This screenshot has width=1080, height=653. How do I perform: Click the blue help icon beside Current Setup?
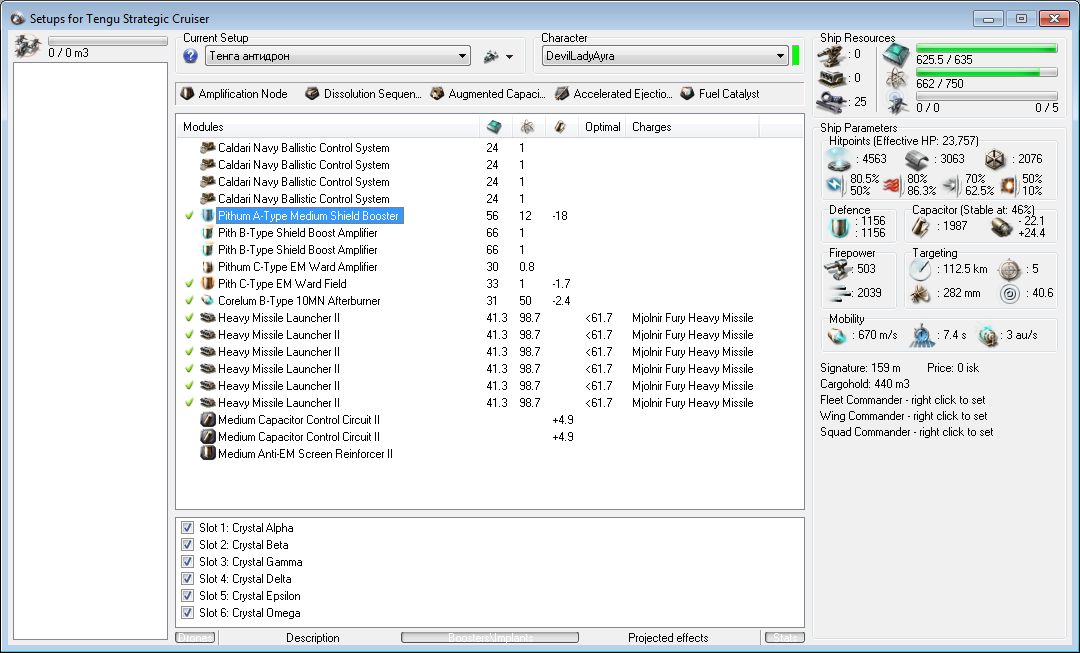pyautogui.click(x=191, y=56)
